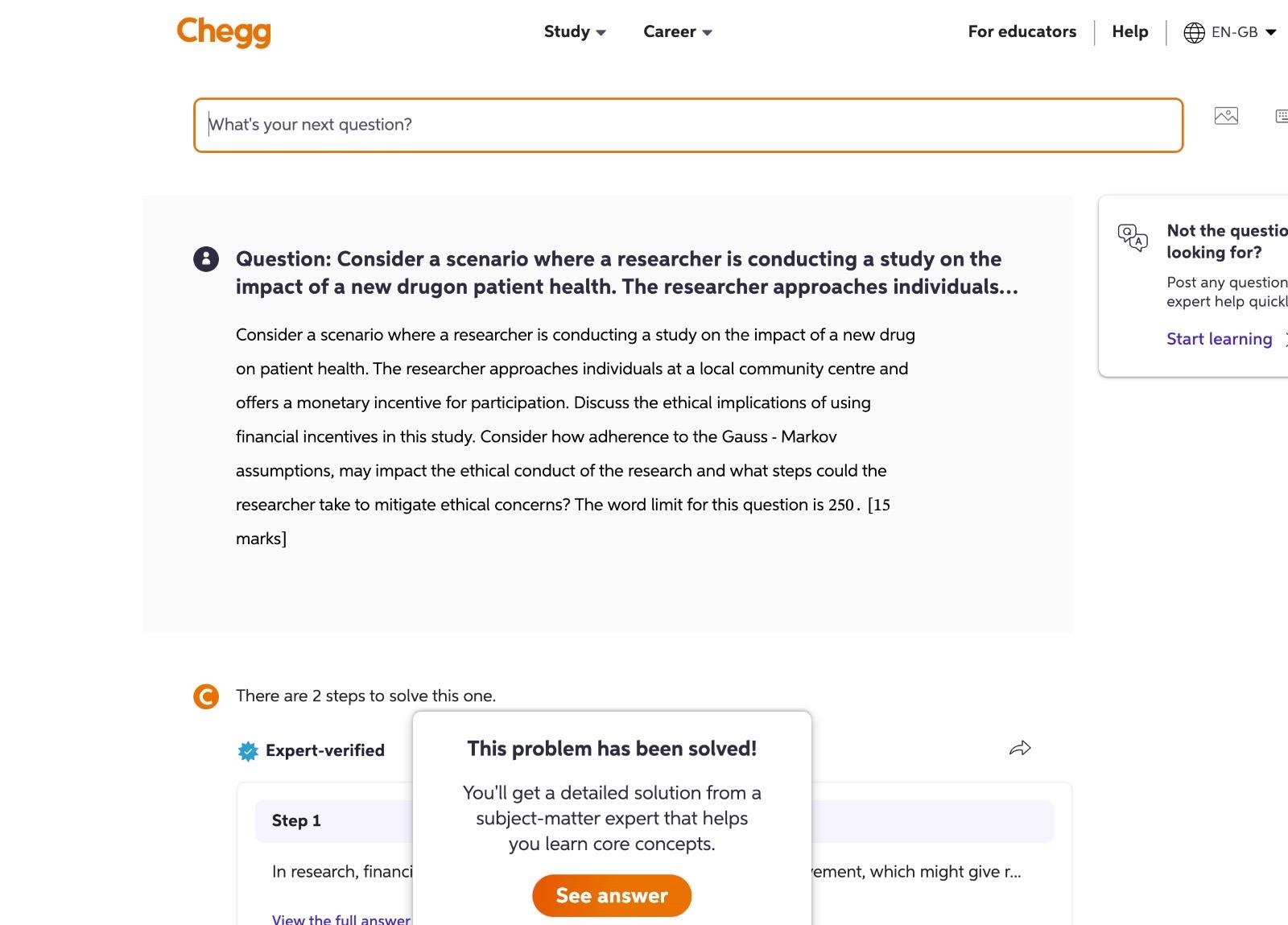Image resolution: width=1288 pixels, height=925 pixels.
Task: Click the Start learning chevron arrow
Action: click(1285, 339)
